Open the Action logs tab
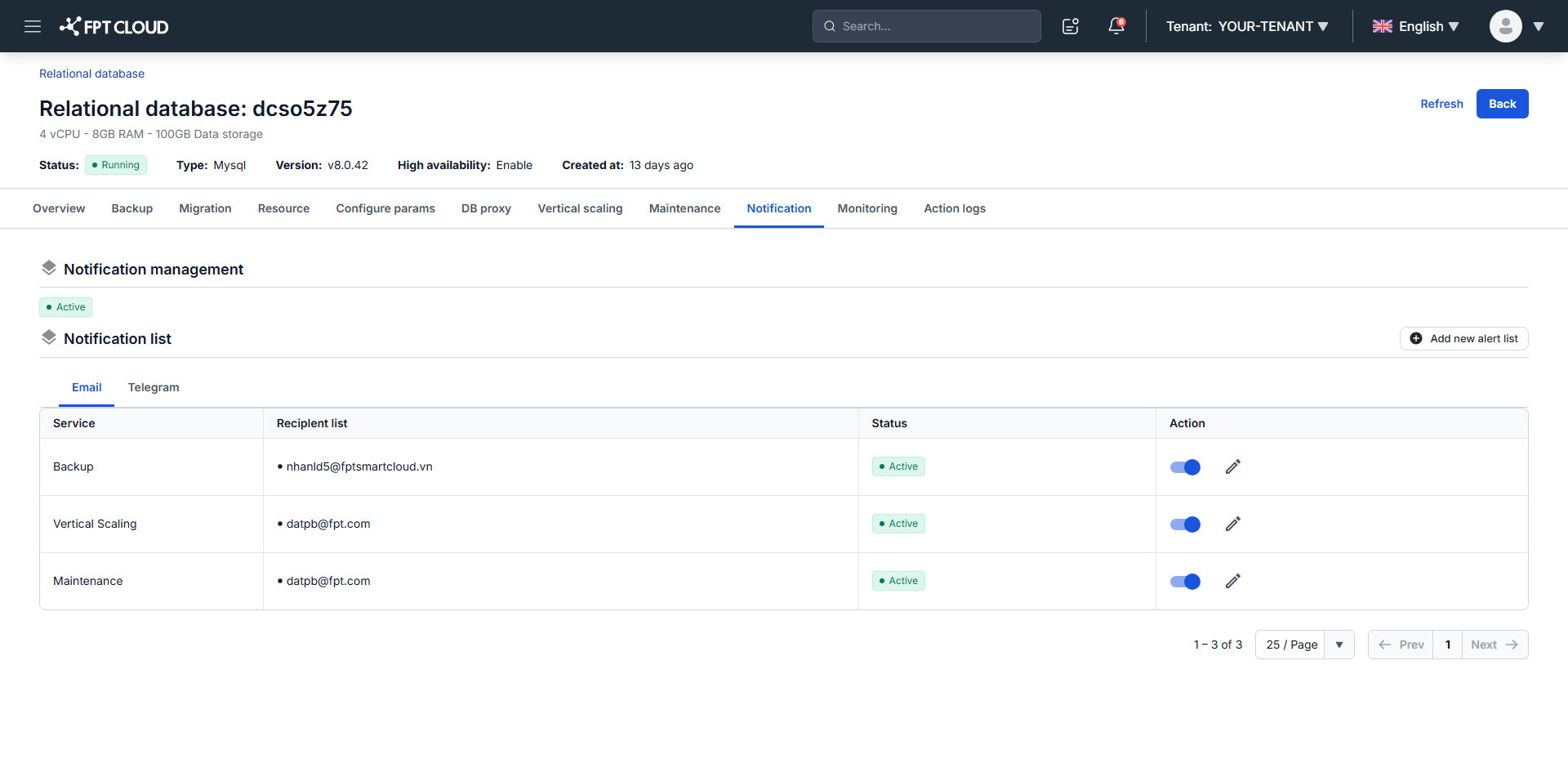The image size is (1568, 772). [x=955, y=208]
